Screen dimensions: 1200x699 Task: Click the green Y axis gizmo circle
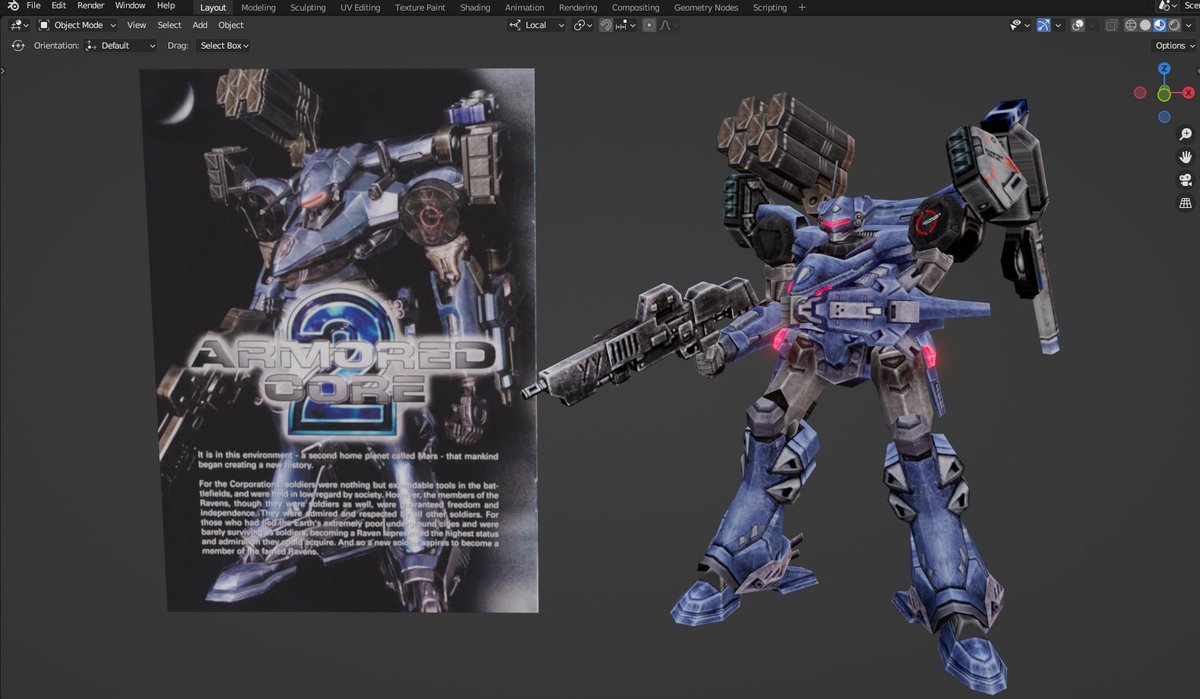coord(1164,94)
